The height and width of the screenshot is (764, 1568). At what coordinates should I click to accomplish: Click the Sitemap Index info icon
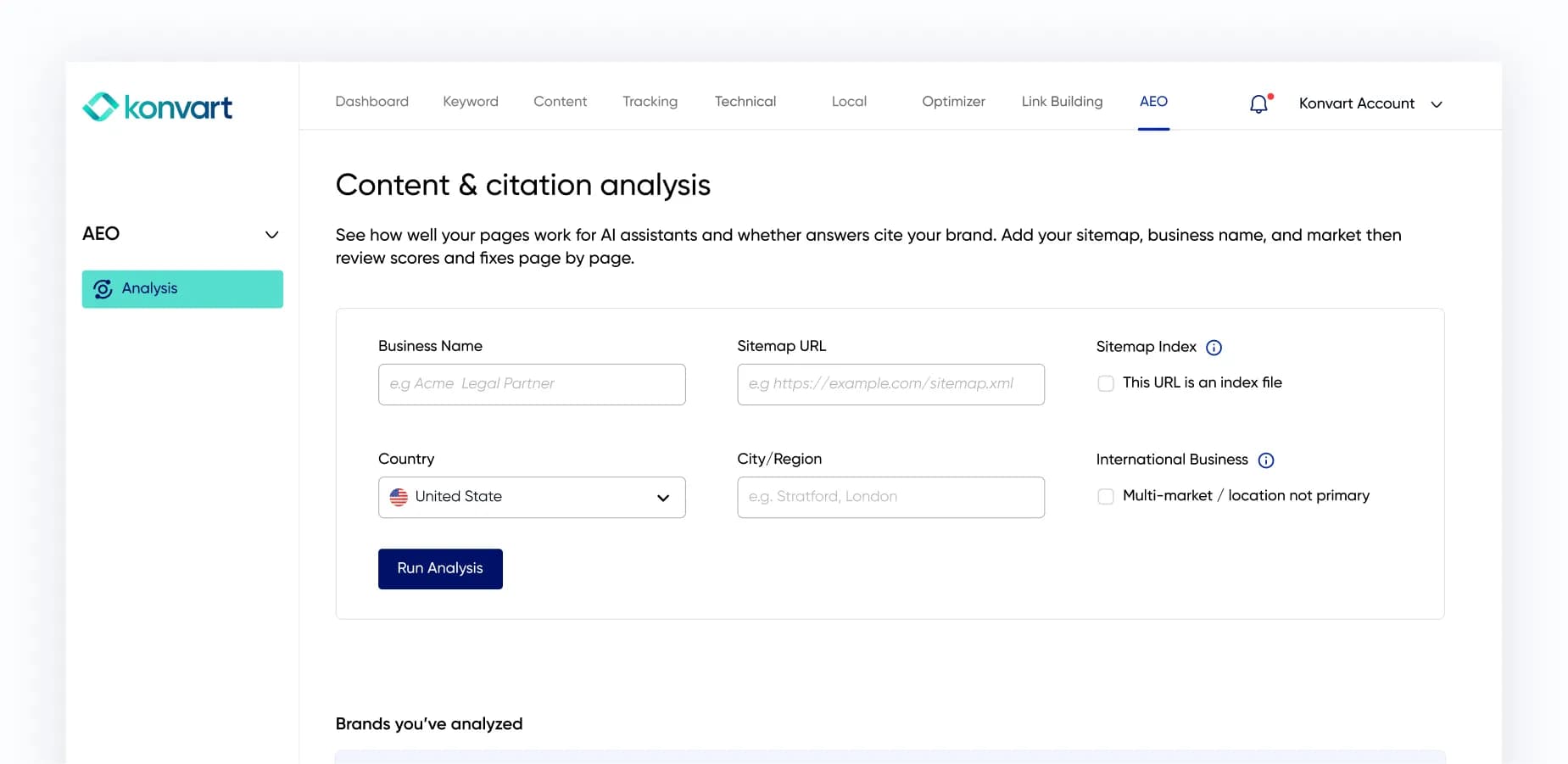tap(1214, 348)
